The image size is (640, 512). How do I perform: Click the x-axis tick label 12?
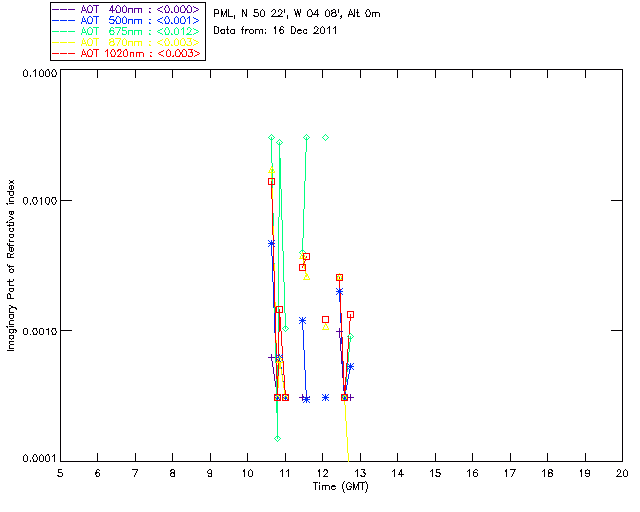click(322, 473)
